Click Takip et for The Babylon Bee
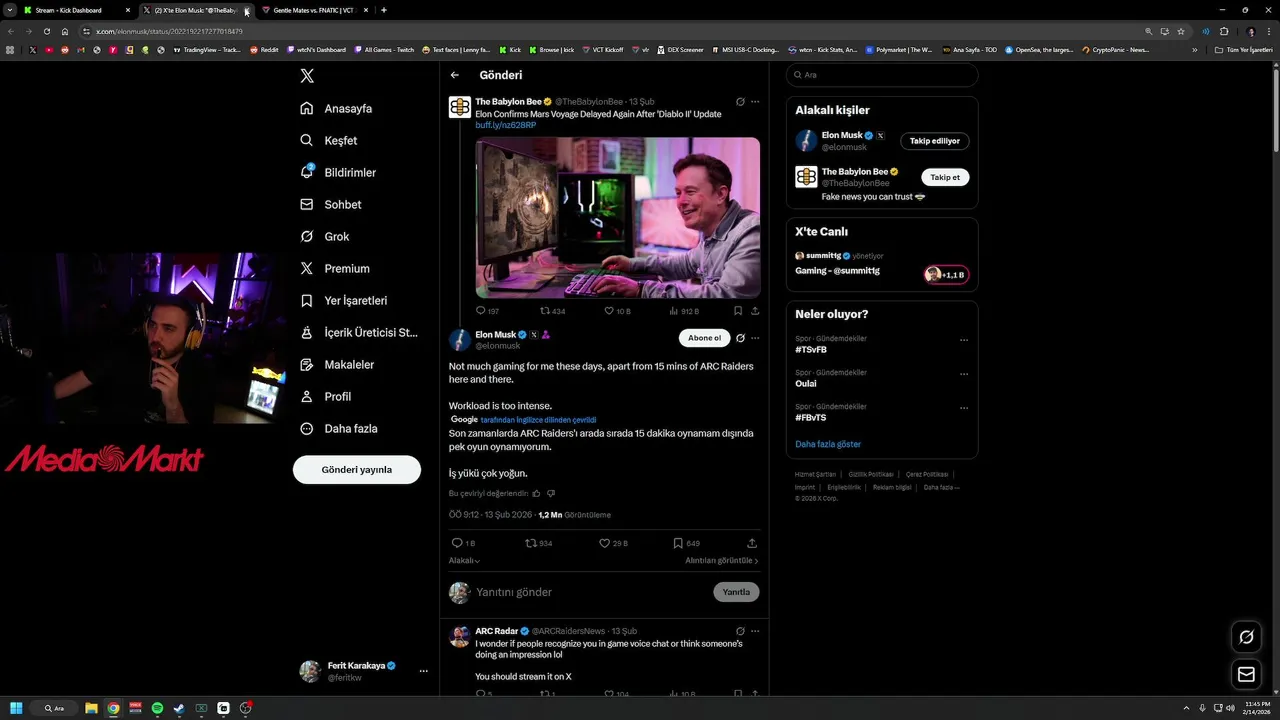This screenshot has width=1280, height=720. click(945, 177)
